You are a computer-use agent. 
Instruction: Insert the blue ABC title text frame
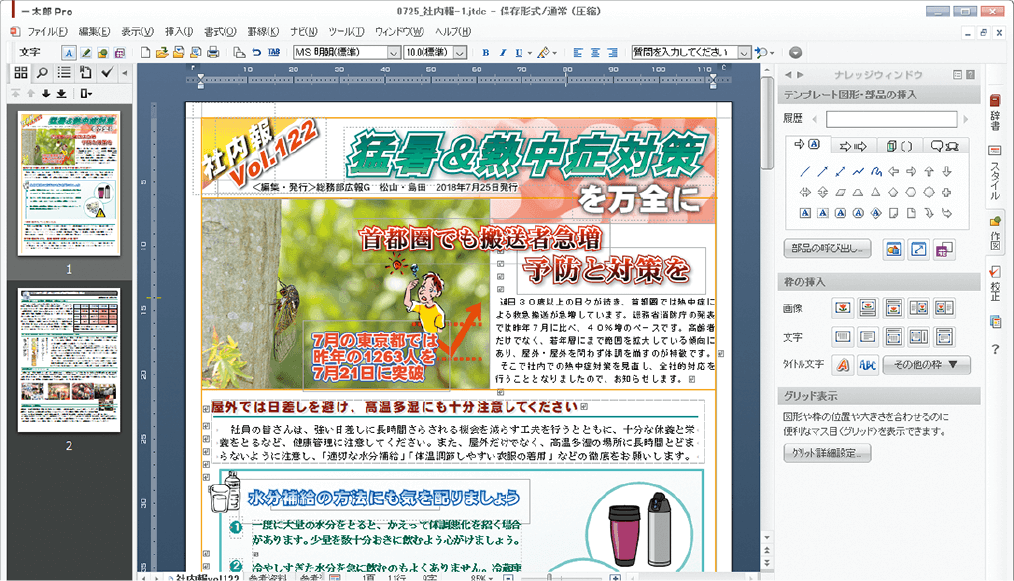point(867,365)
